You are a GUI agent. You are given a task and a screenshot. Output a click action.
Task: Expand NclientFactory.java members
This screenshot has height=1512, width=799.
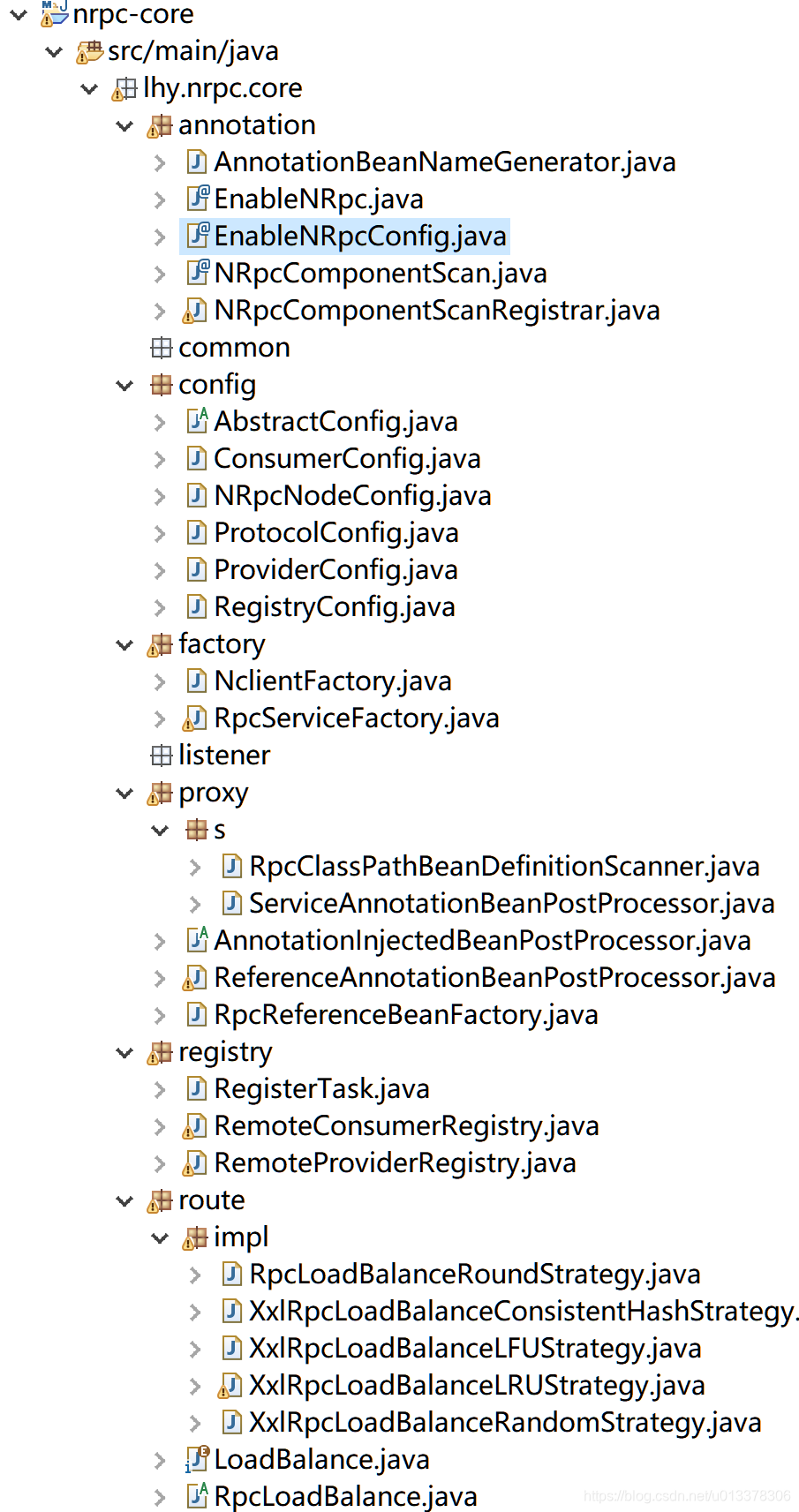point(160,681)
